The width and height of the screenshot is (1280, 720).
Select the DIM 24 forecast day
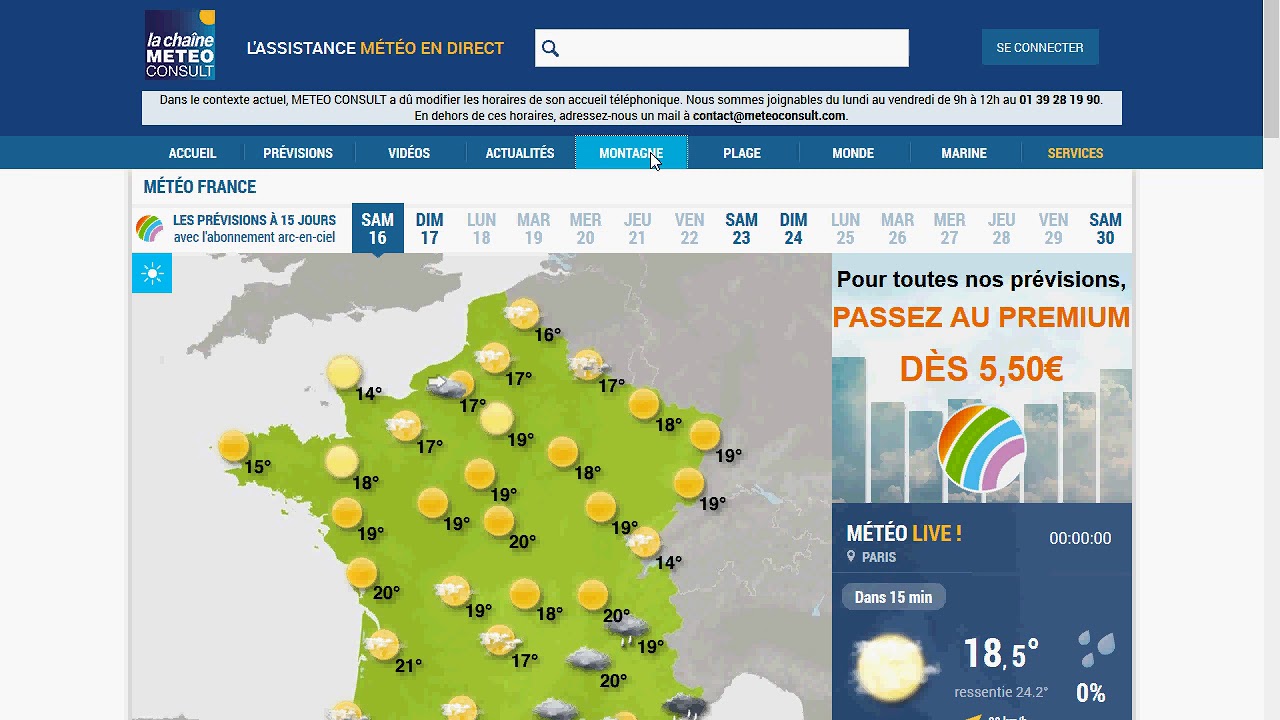(x=794, y=228)
